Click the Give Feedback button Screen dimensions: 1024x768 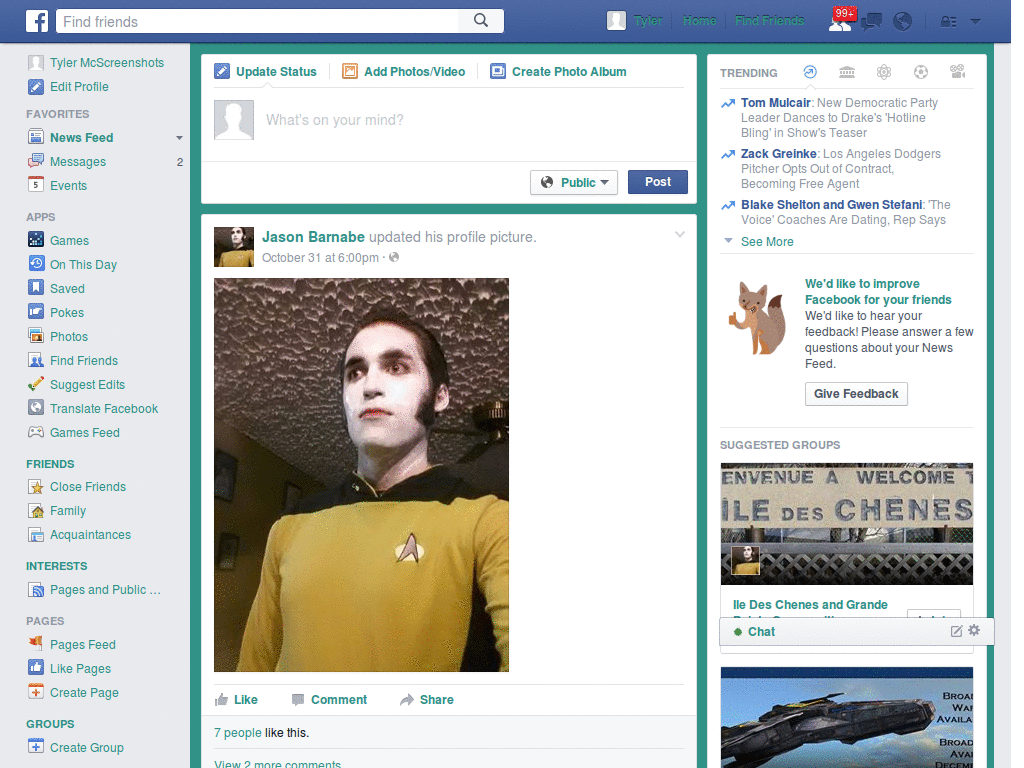(856, 394)
